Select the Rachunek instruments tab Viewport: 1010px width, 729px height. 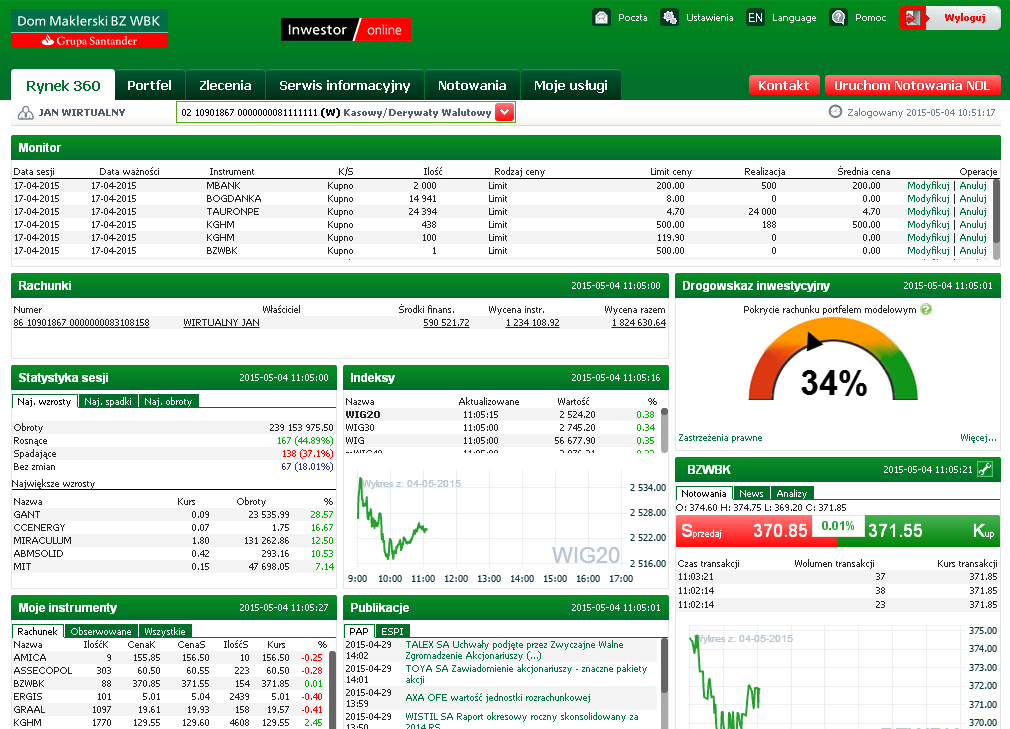click(37, 632)
